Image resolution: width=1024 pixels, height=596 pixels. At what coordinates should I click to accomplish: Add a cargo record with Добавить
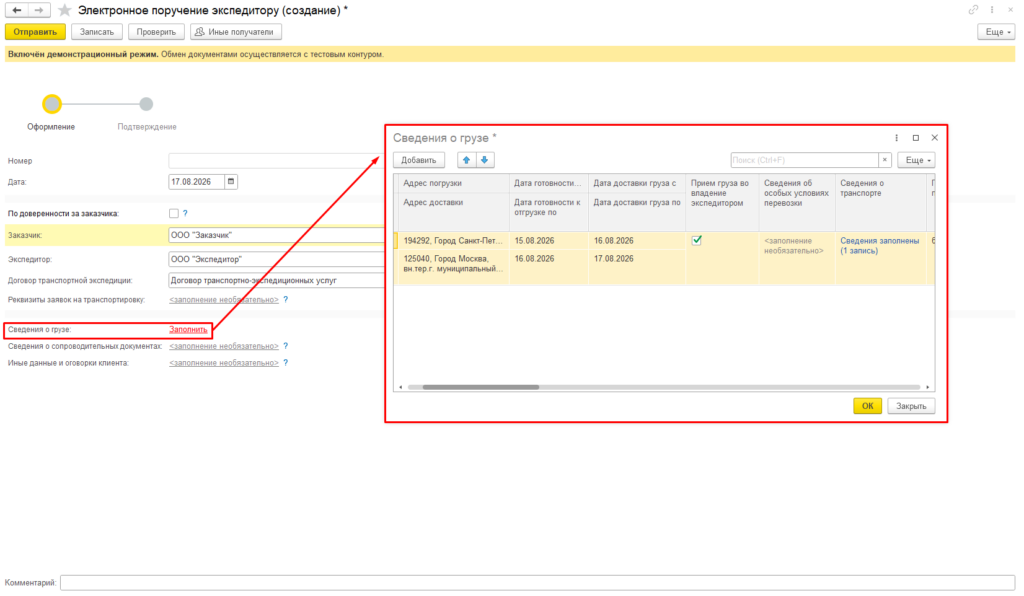click(x=419, y=160)
